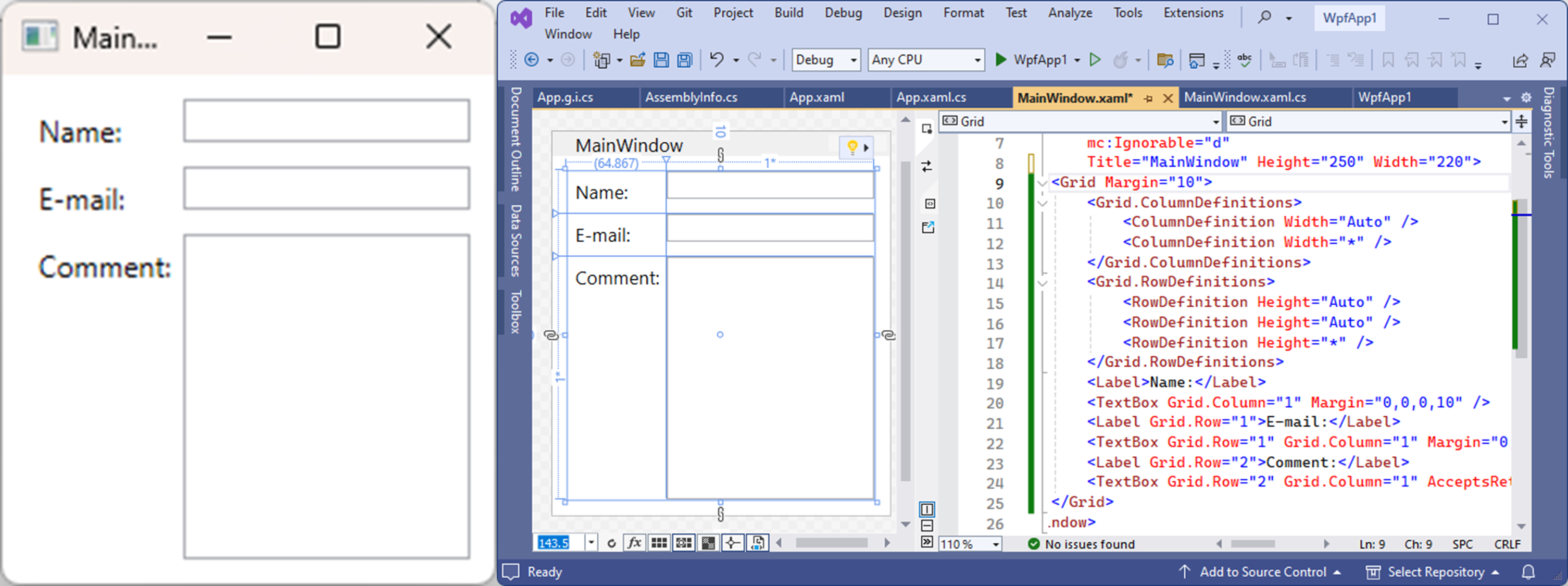Click notifications bell in status bar

[1528, 571]
